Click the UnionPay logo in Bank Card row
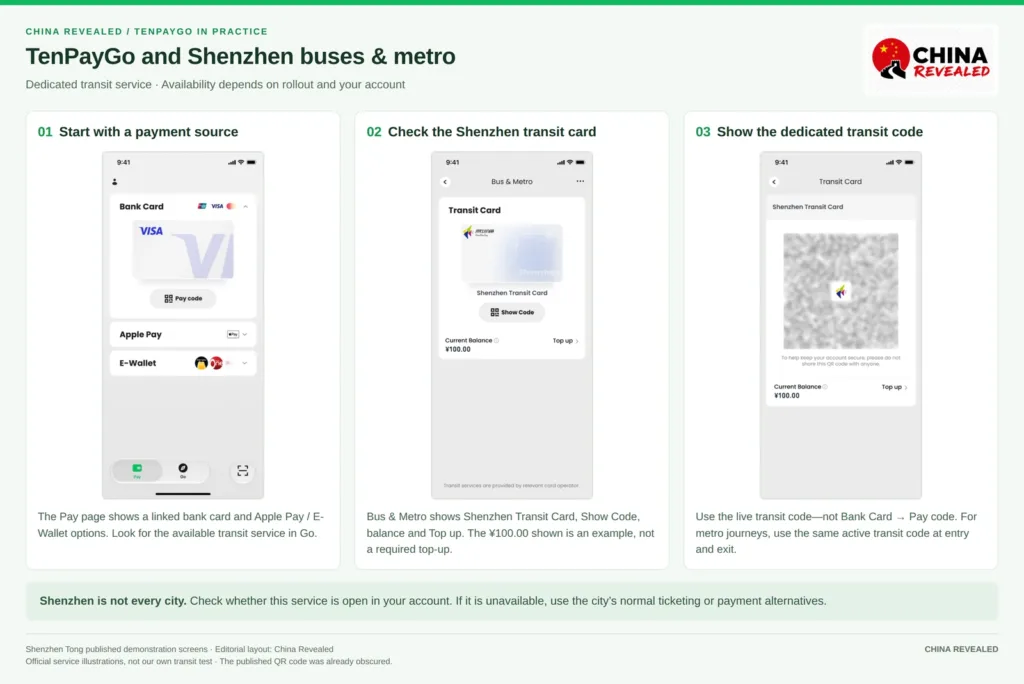The width and height of the screenshot is (1024, 684). pyautogui.click(x=202, y=206)
